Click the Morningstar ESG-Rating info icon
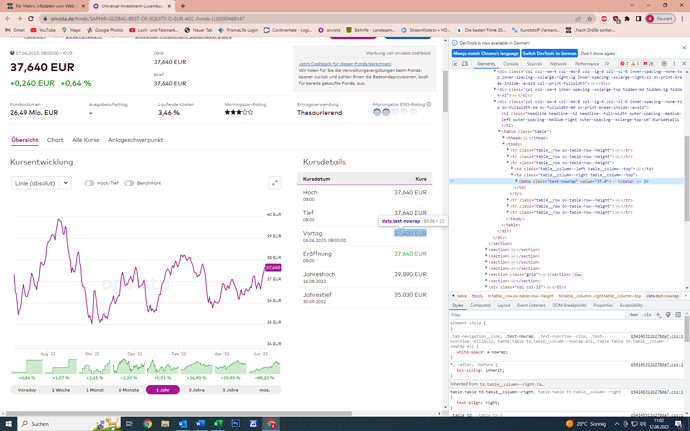The height and width of the screenshot is (431, 690). (x=429, y=104)
